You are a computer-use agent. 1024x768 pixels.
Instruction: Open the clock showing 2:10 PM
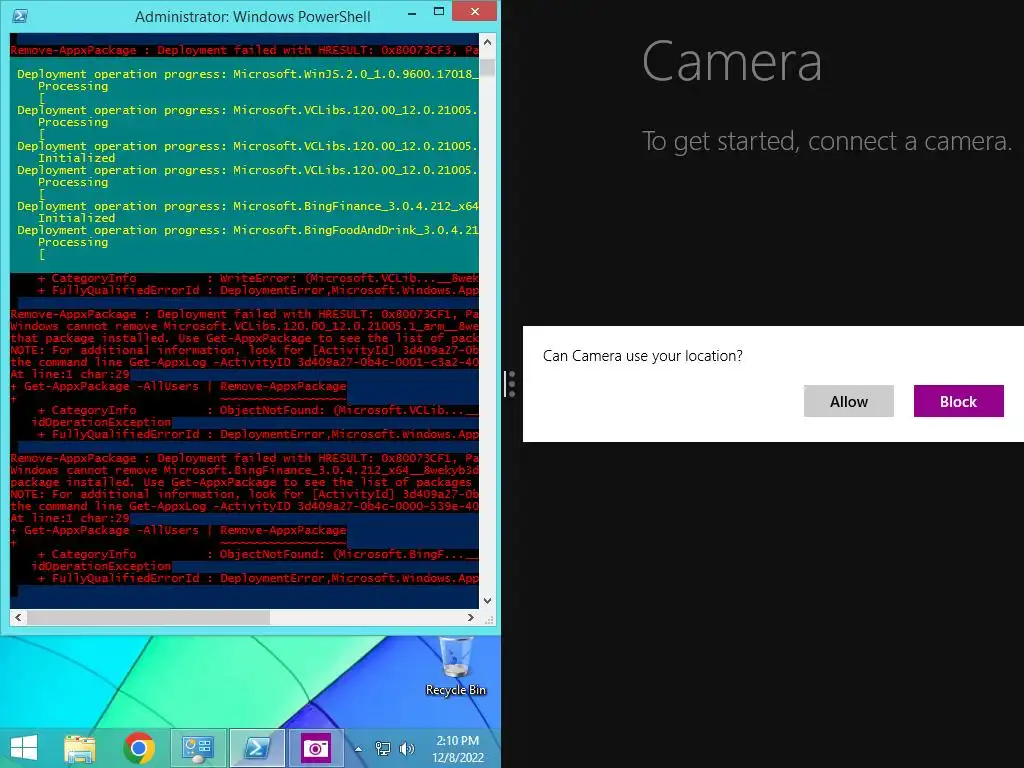458,749
